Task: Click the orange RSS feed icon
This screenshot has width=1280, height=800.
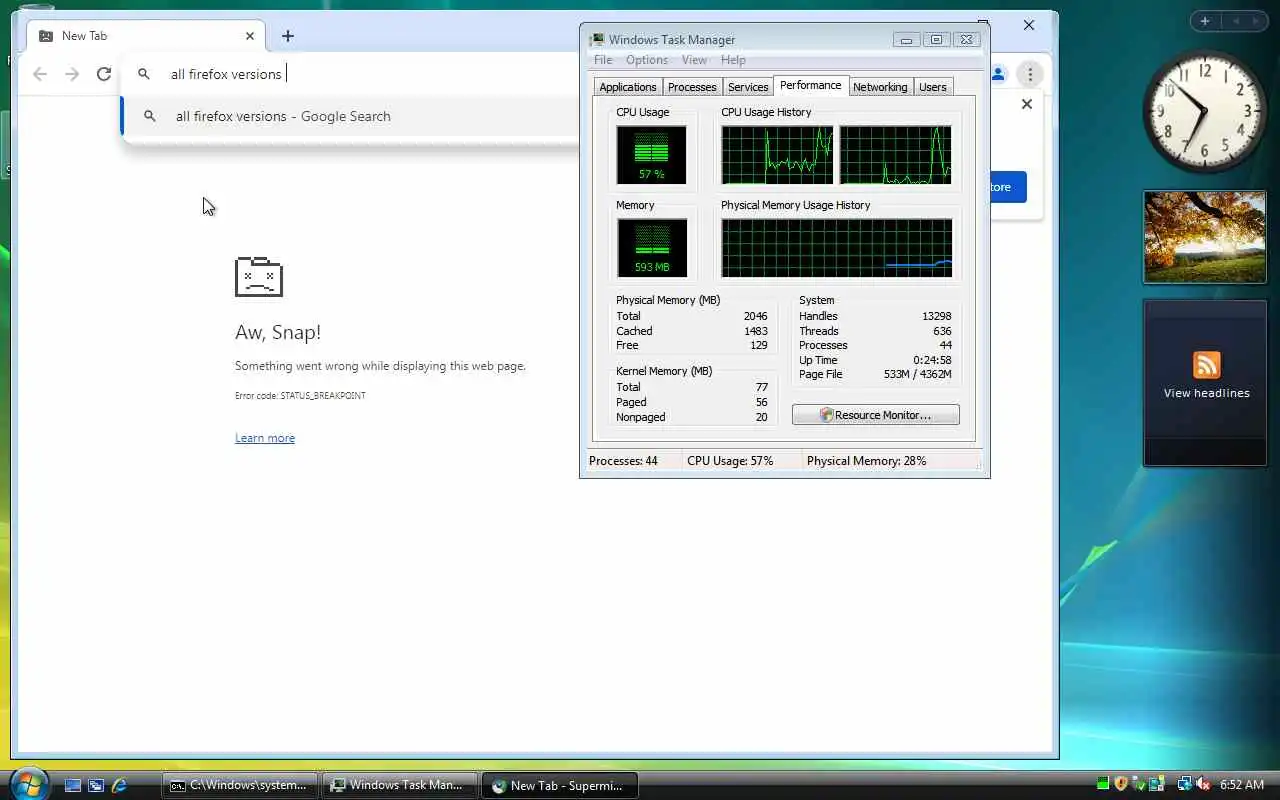Action: [1206, 365]
